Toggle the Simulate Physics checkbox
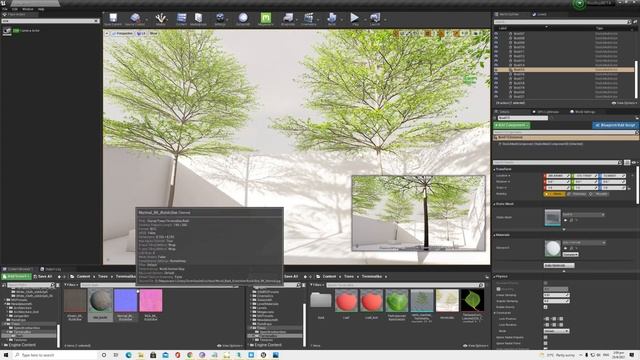Viewport: 640px width, 360px height. click(x=546, y=283)
